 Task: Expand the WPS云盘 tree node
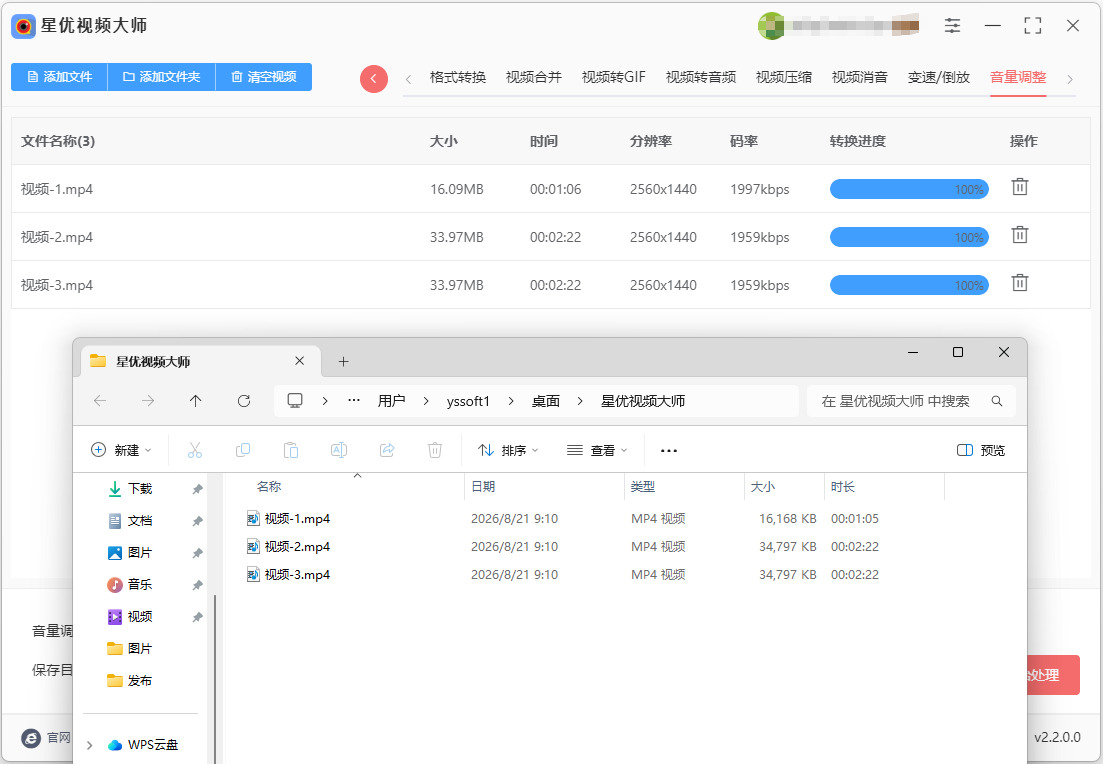point(89,745)
